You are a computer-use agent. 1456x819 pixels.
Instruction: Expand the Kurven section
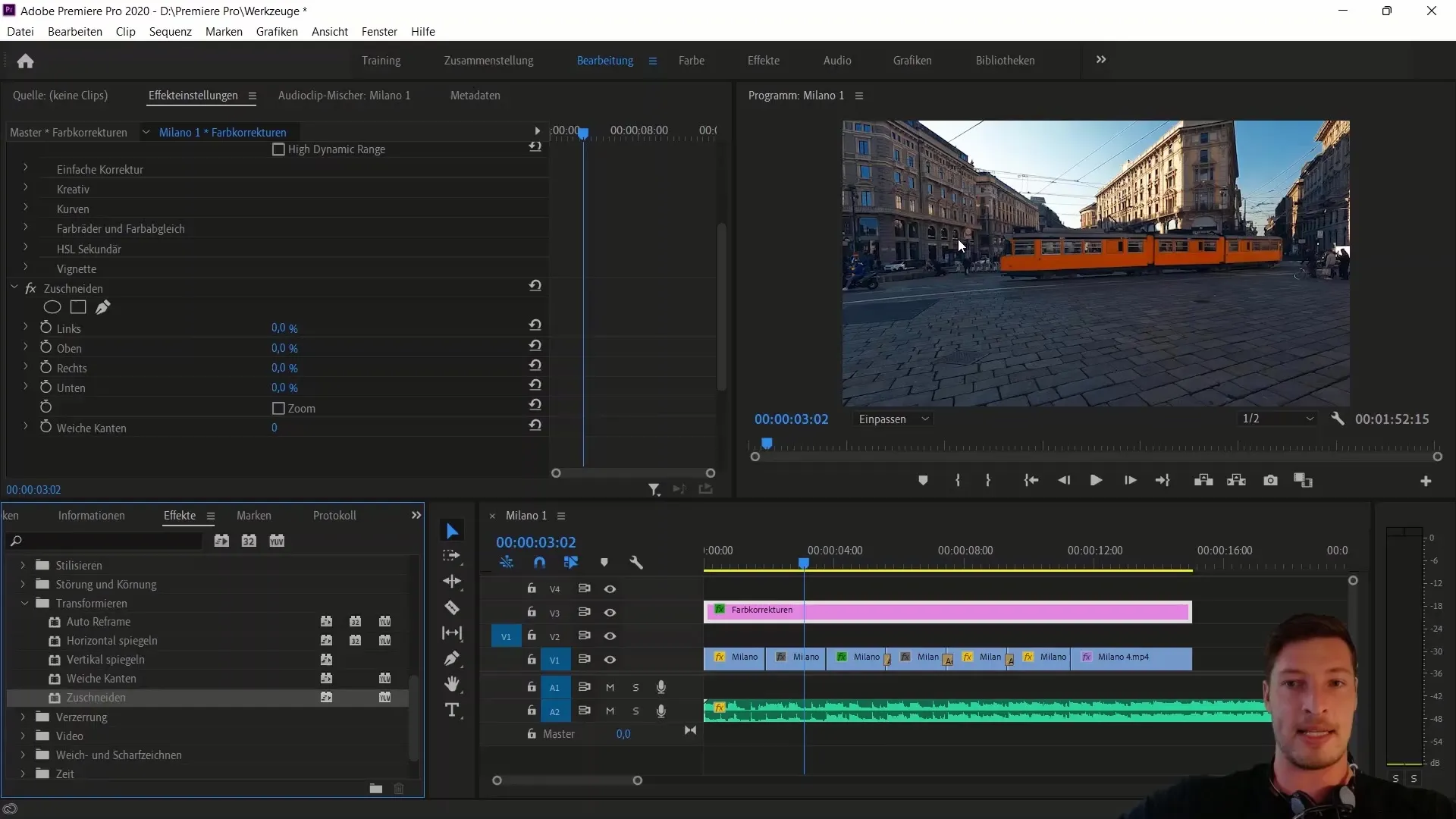[25, 206]
